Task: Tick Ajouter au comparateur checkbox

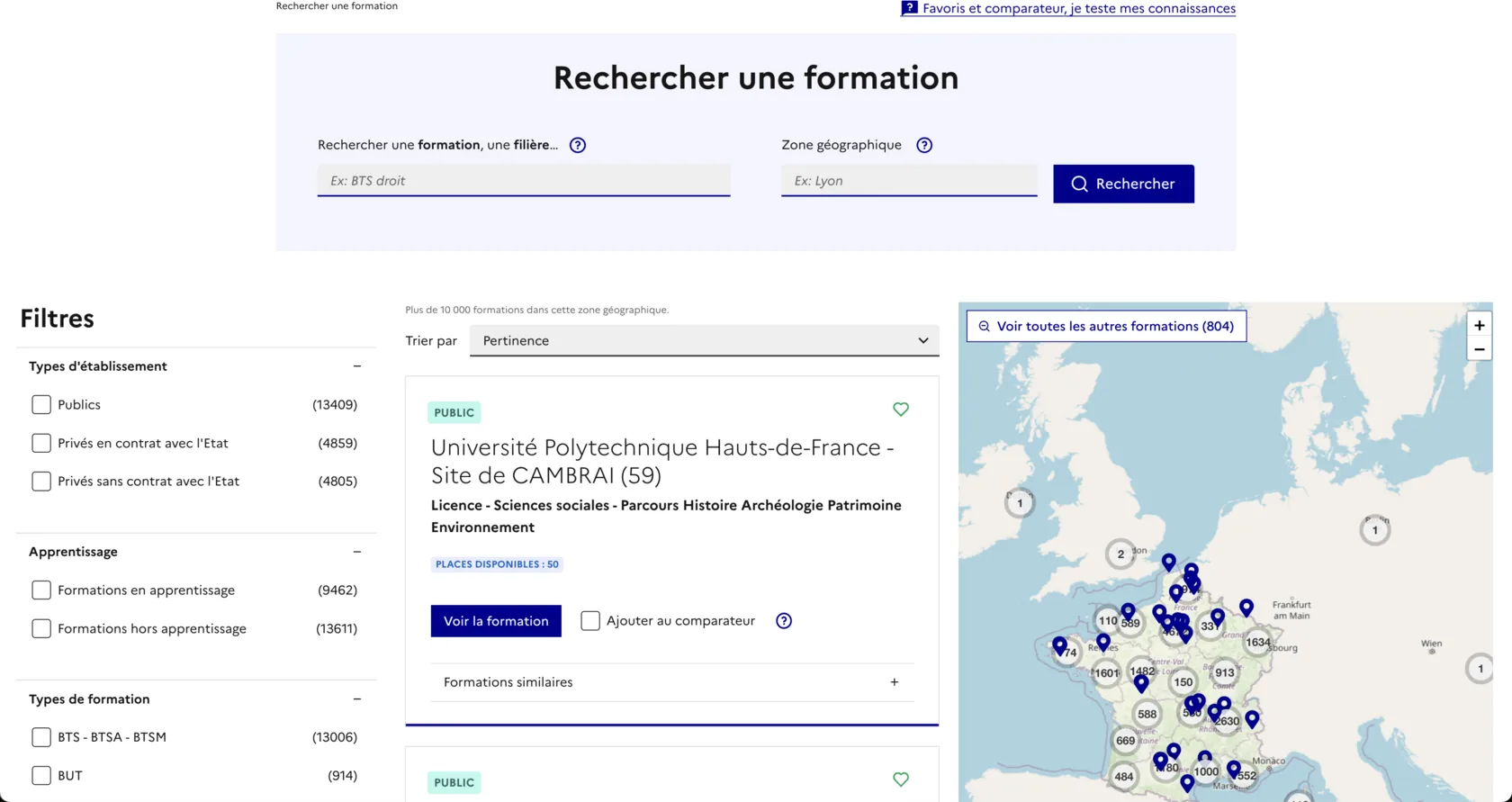Action: pos(590,621)
